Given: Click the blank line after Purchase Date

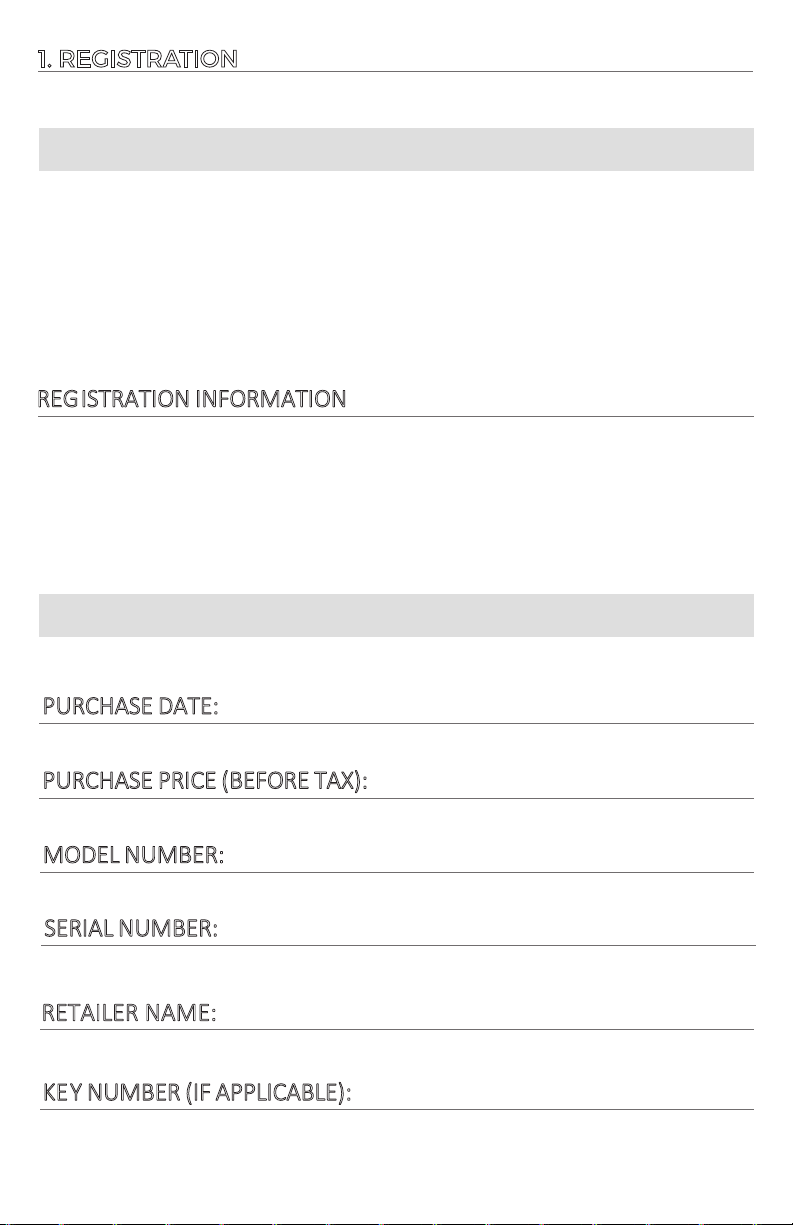Looking at the screenshot, I should (x=487, y=715).
